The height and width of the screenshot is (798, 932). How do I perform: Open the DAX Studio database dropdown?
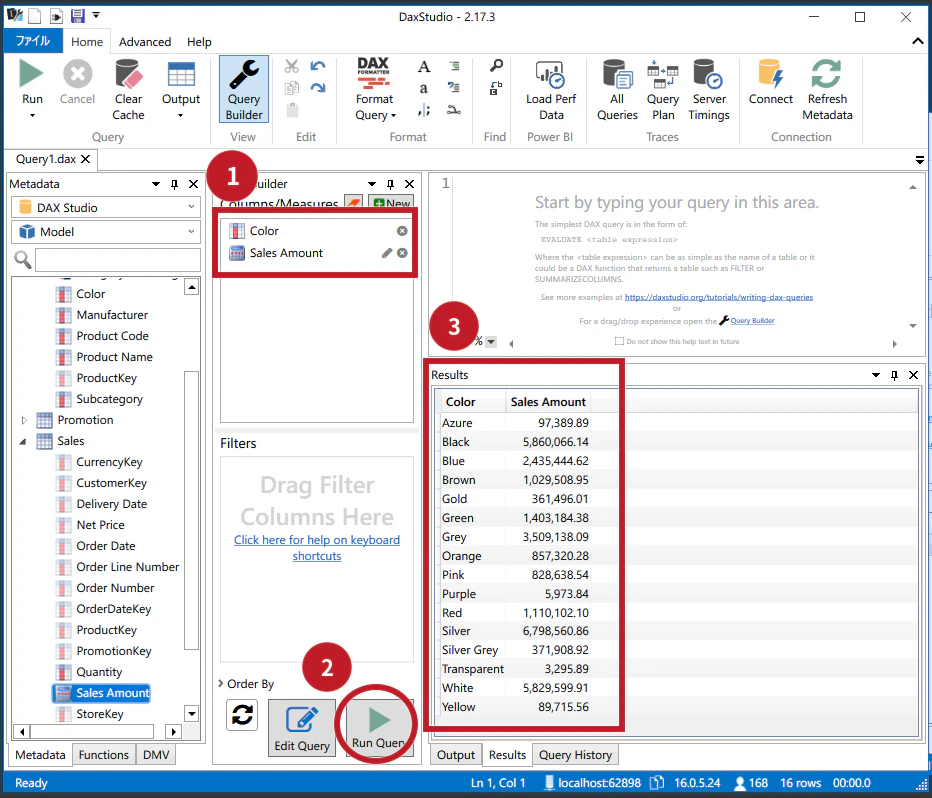[x=107, y=207]
